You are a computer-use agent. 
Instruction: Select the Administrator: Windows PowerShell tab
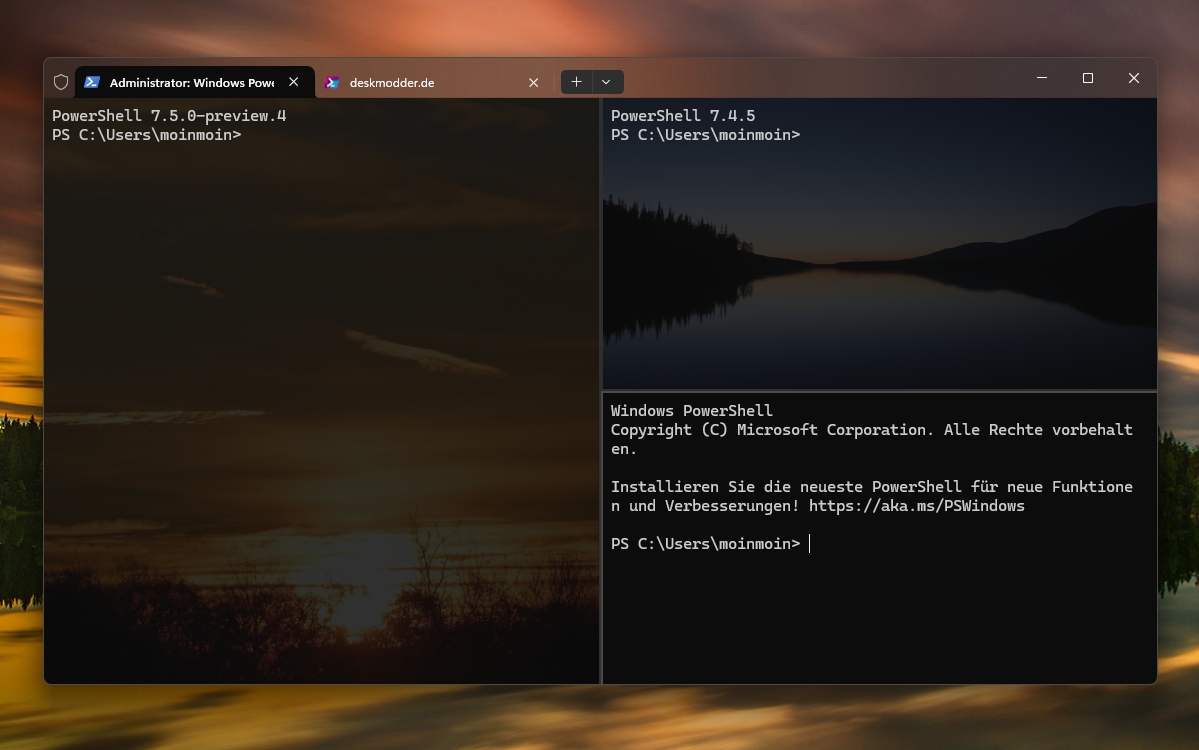point(194,82)
